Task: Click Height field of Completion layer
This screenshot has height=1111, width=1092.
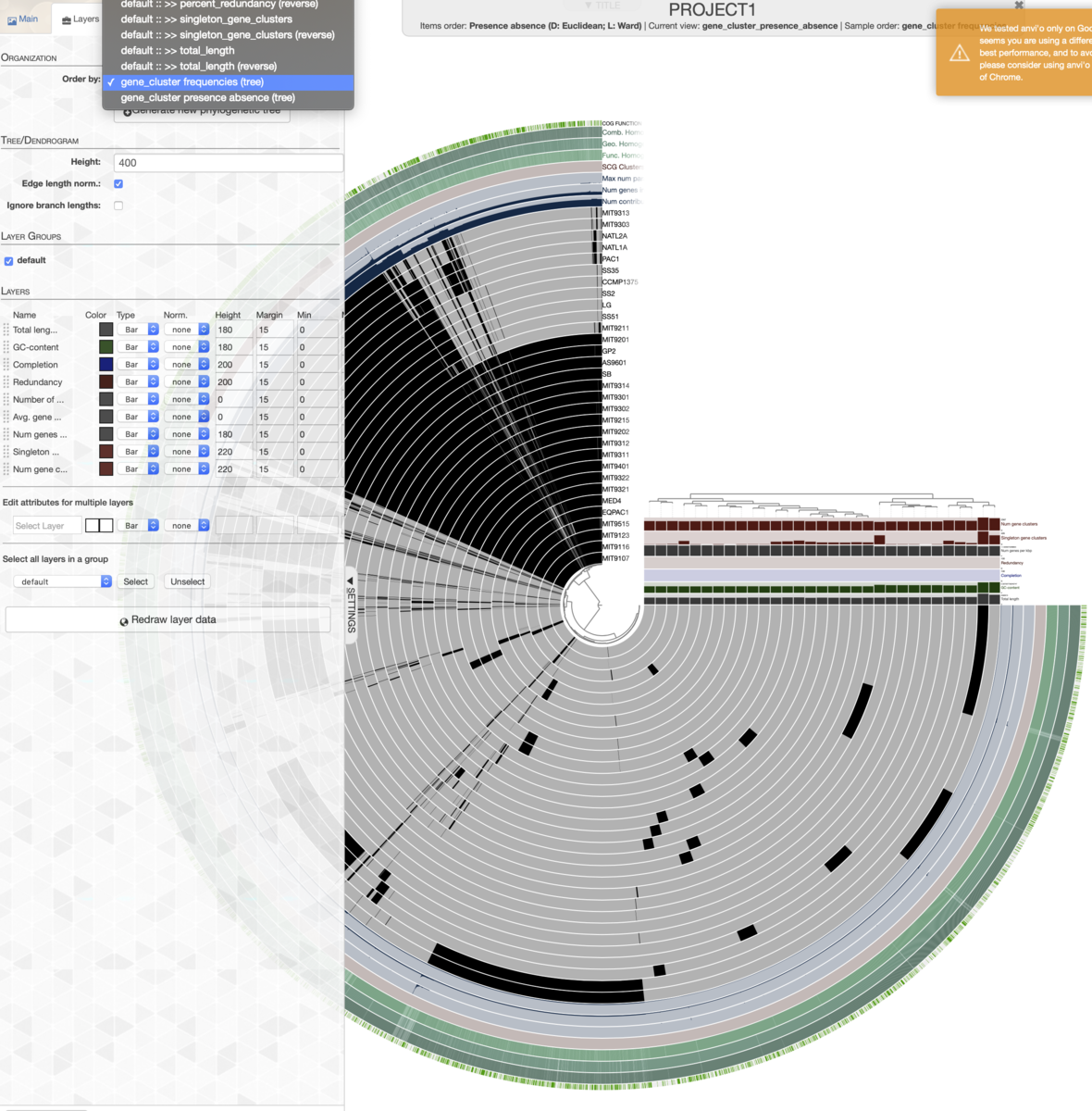Action: (x=233, y=365)
